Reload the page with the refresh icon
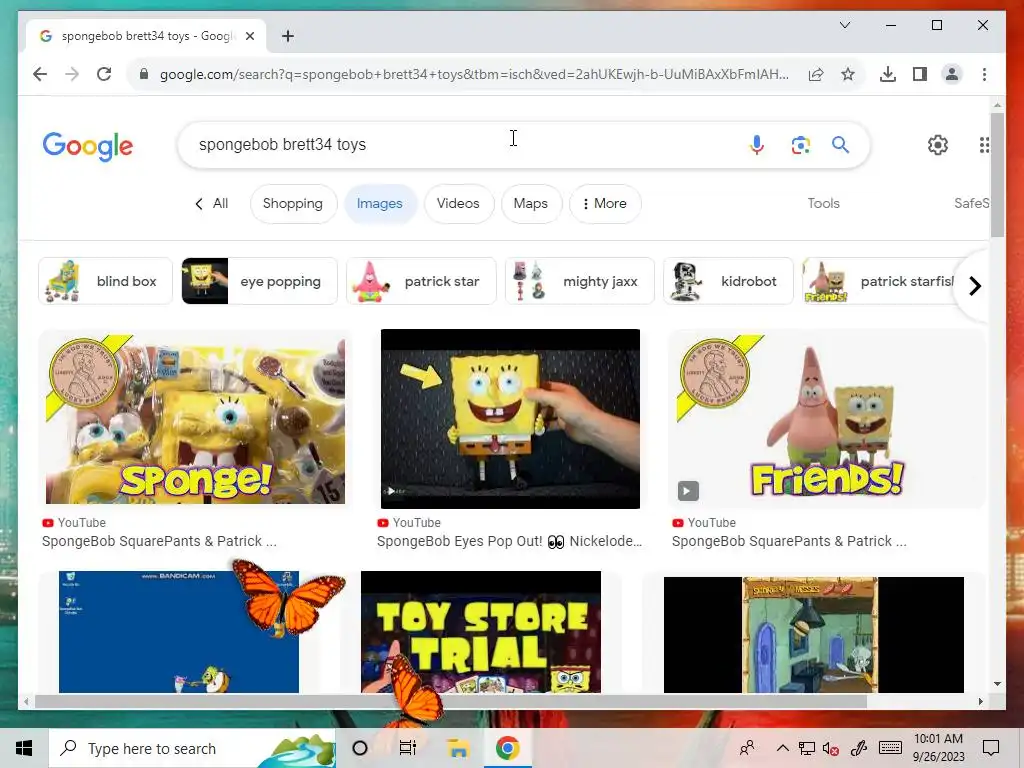This screenshot has width=1024, height=768. (x=104, y=74)
